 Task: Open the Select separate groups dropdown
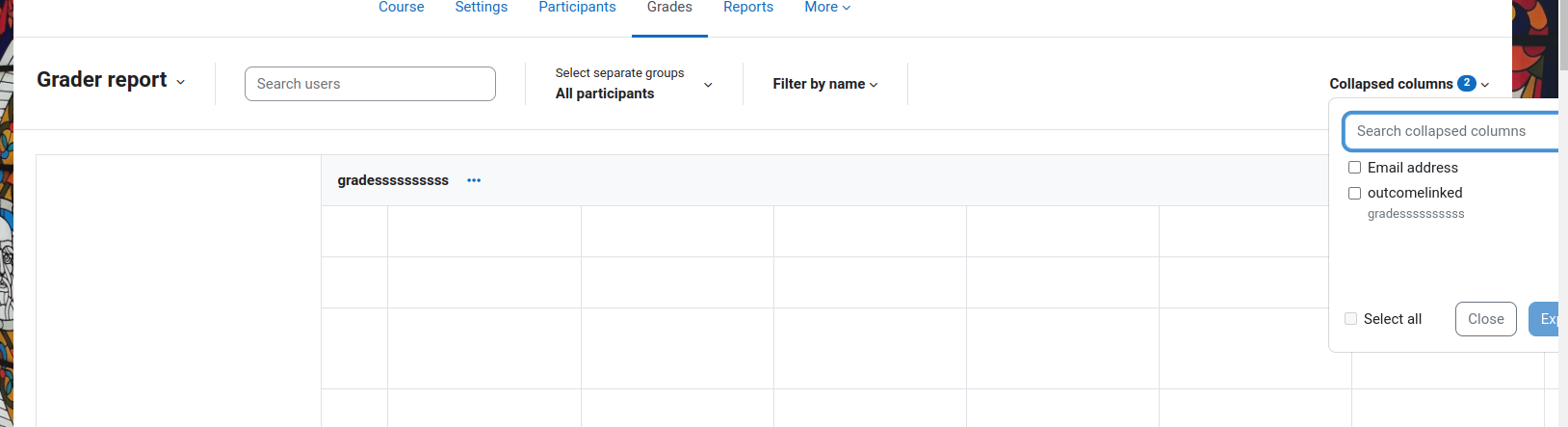[x=634, y=84]
